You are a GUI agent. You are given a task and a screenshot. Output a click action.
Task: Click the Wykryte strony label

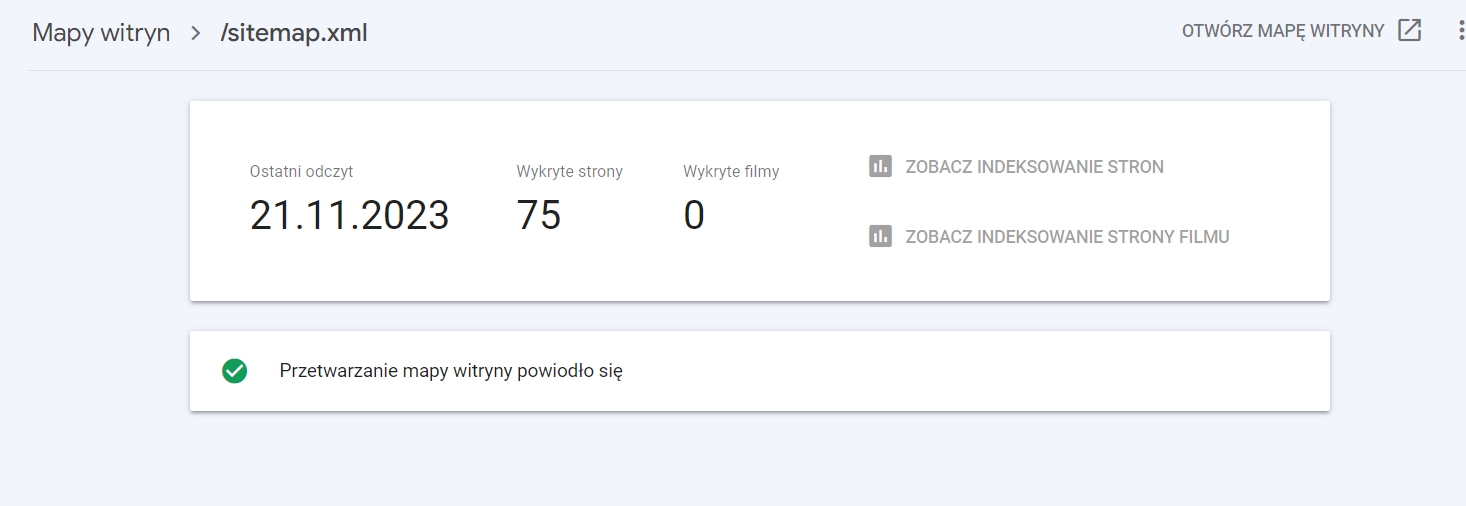569,171
